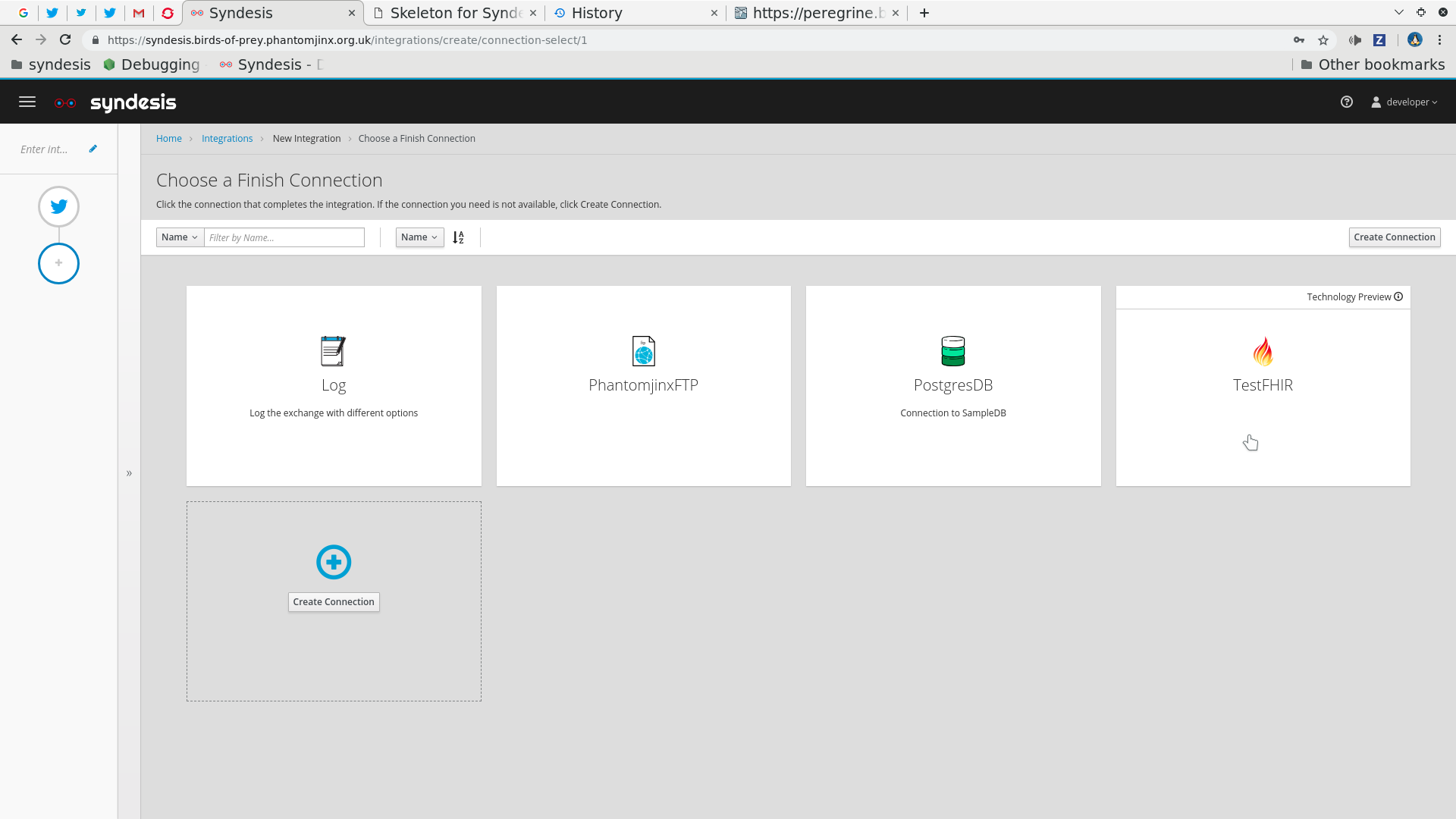Open the pinned Google tab
The image size is (1456, 819).
click(x=24, y=13)
